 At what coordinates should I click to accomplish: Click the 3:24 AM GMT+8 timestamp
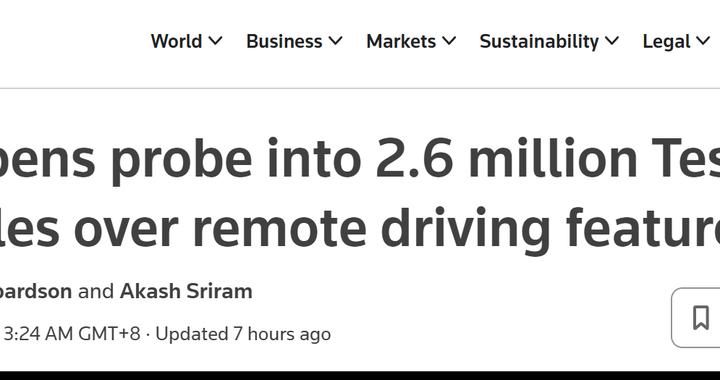(x=72, y=334)
